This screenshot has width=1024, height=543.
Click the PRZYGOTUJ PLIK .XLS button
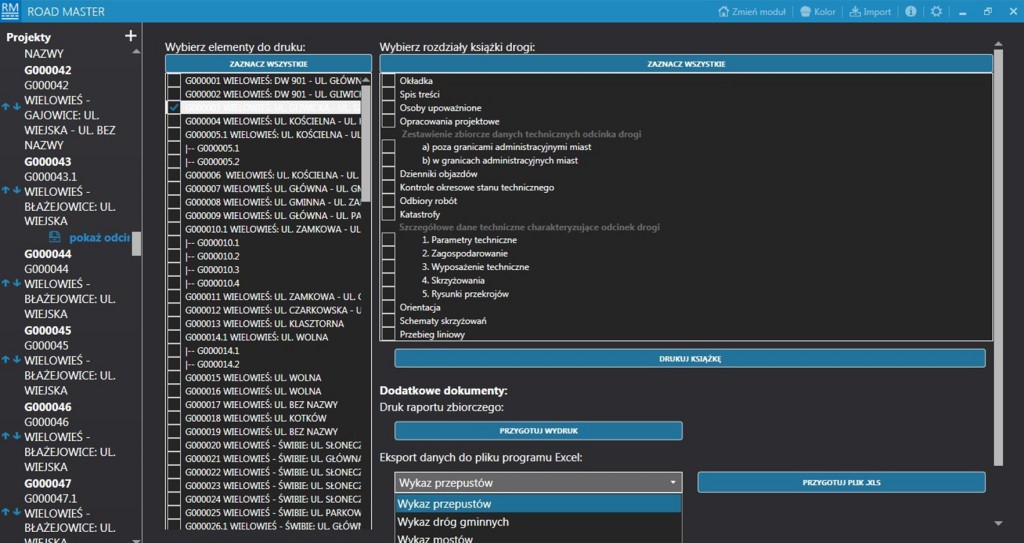[841, 483]
